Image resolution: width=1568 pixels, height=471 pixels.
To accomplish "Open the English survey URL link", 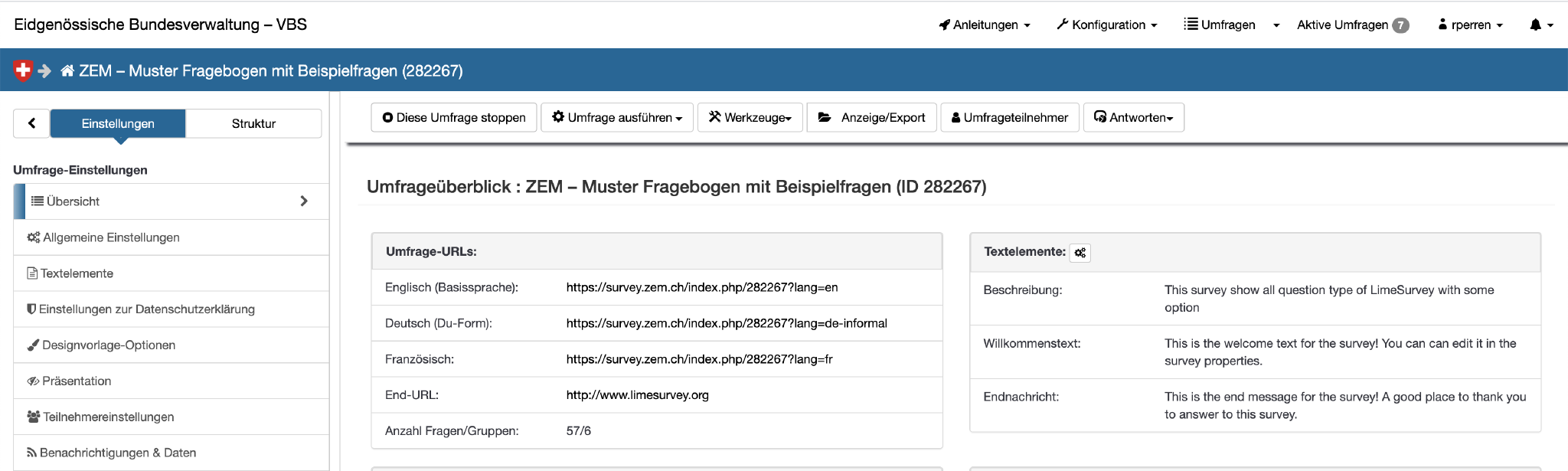I will [702, 287].
